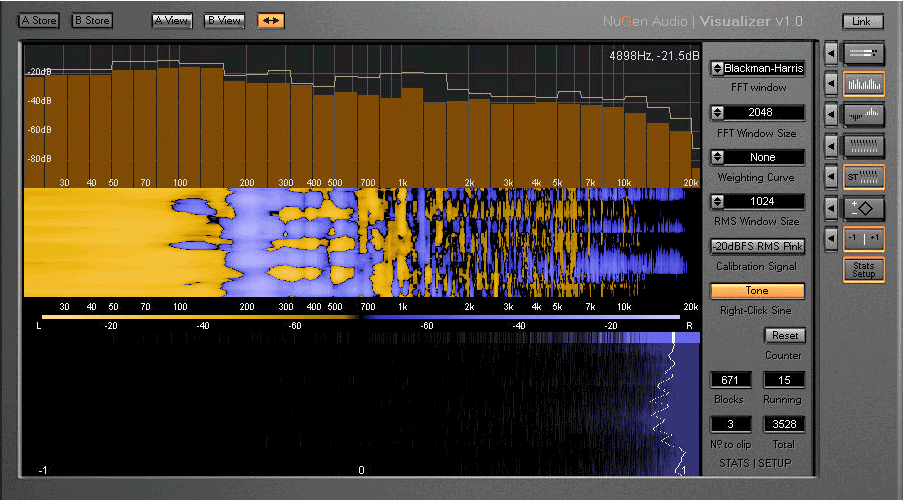Click the arrow beside the stereo difference view
This screenshot has width=903, height=501.
coord(831,115)
